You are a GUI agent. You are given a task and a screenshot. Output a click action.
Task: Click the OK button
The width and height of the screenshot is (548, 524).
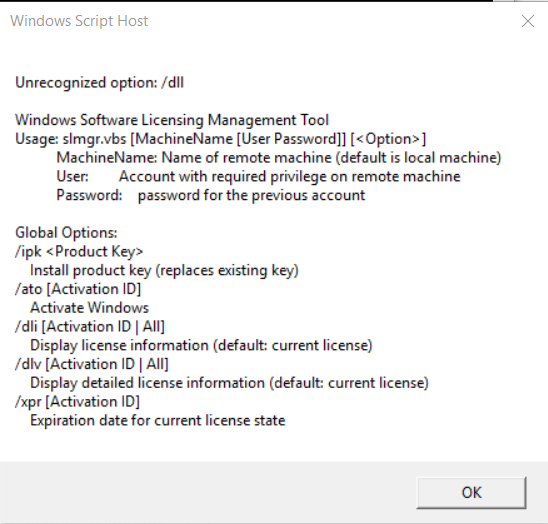pyautogui.click(x=471, y=492)
